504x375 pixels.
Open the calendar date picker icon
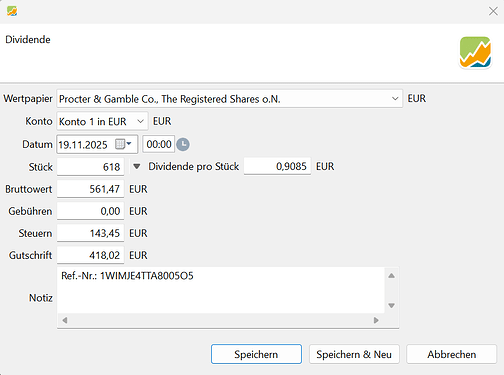[123, 144]
